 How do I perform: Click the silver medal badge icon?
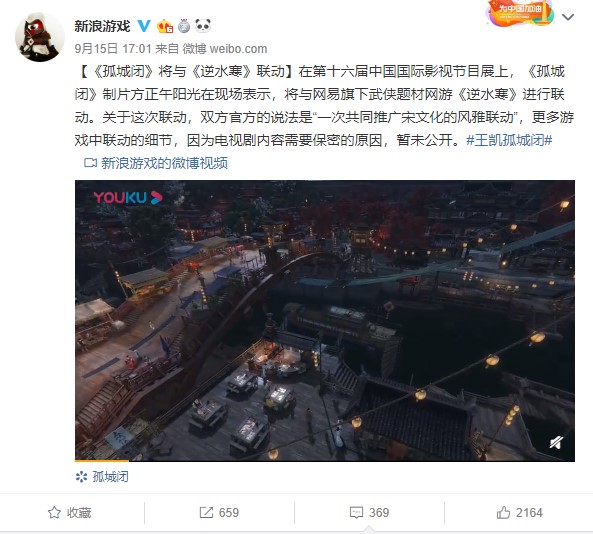click(x=184, y=26)
